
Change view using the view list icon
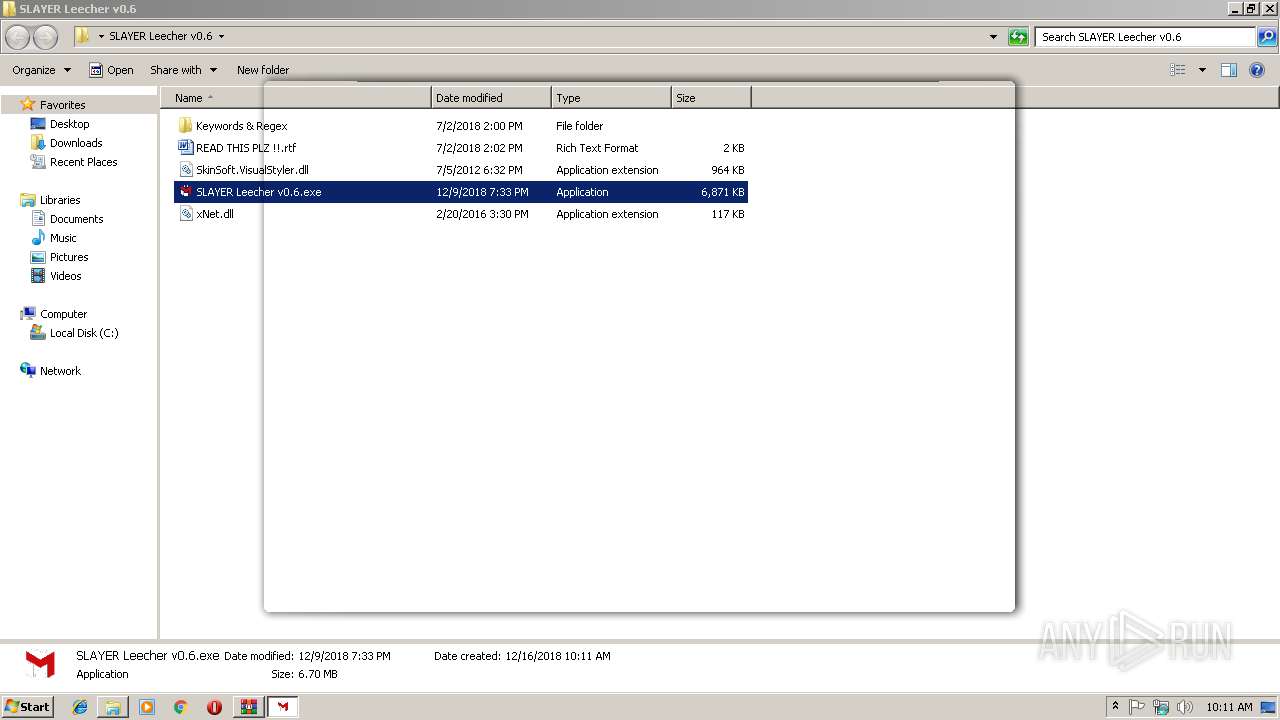coord(1178,70)
